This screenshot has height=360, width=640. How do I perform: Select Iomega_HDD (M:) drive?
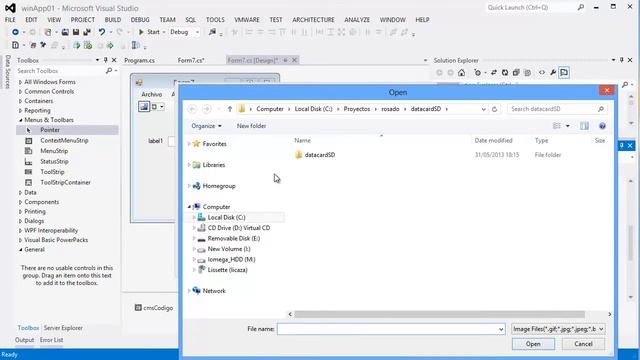pos(231,260)
